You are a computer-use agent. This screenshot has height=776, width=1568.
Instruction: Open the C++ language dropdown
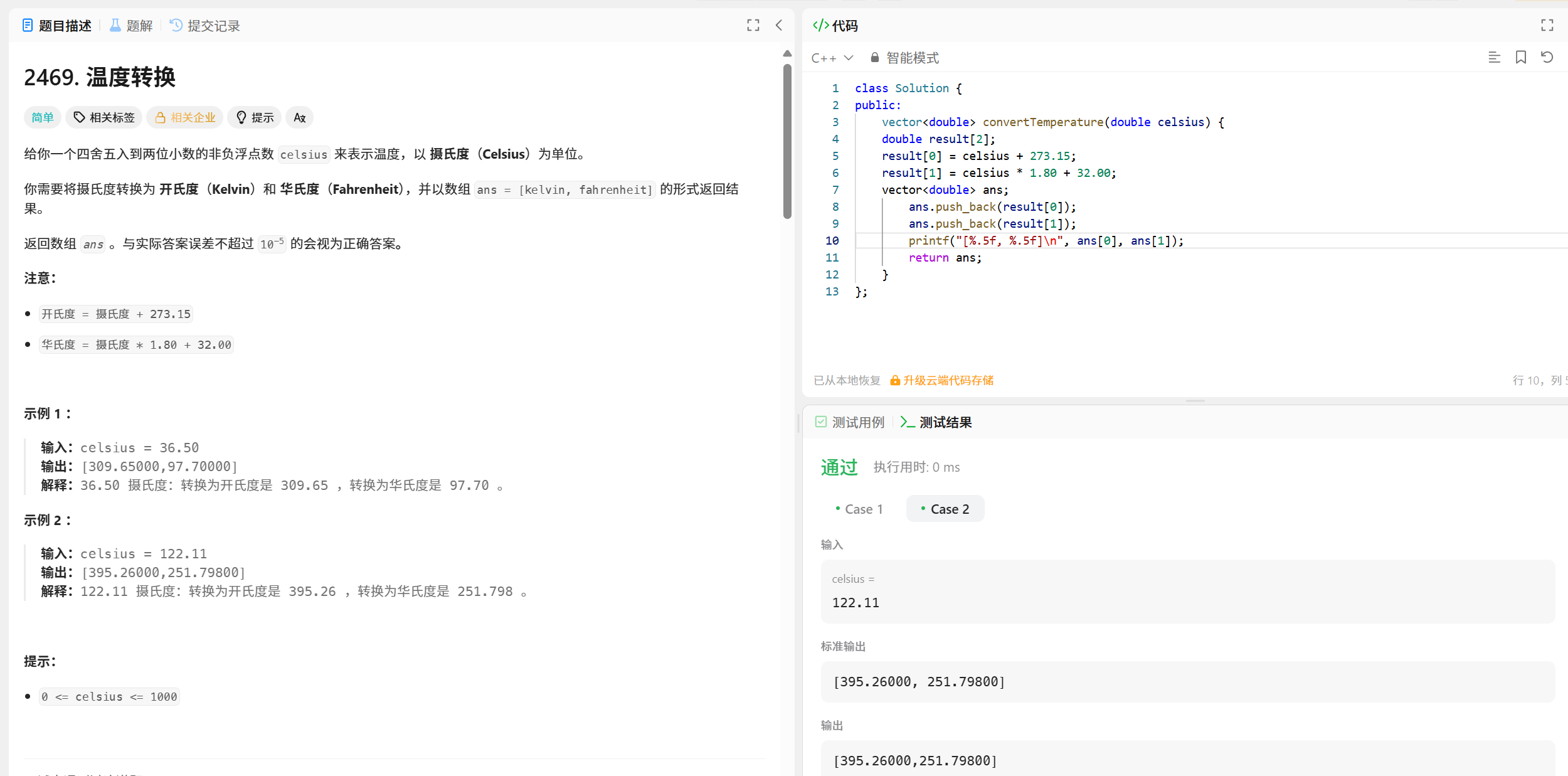click(x=832, y=58)
